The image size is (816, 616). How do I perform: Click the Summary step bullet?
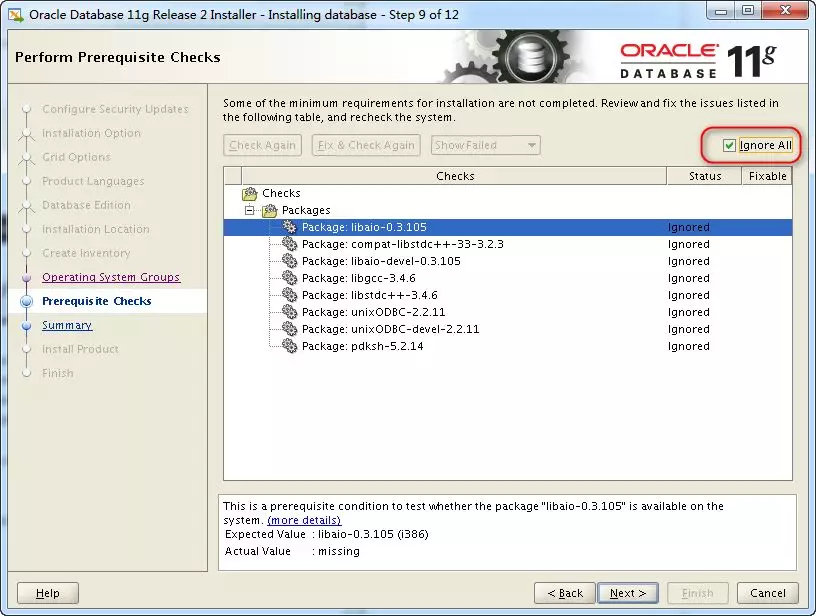coord(27,326)
